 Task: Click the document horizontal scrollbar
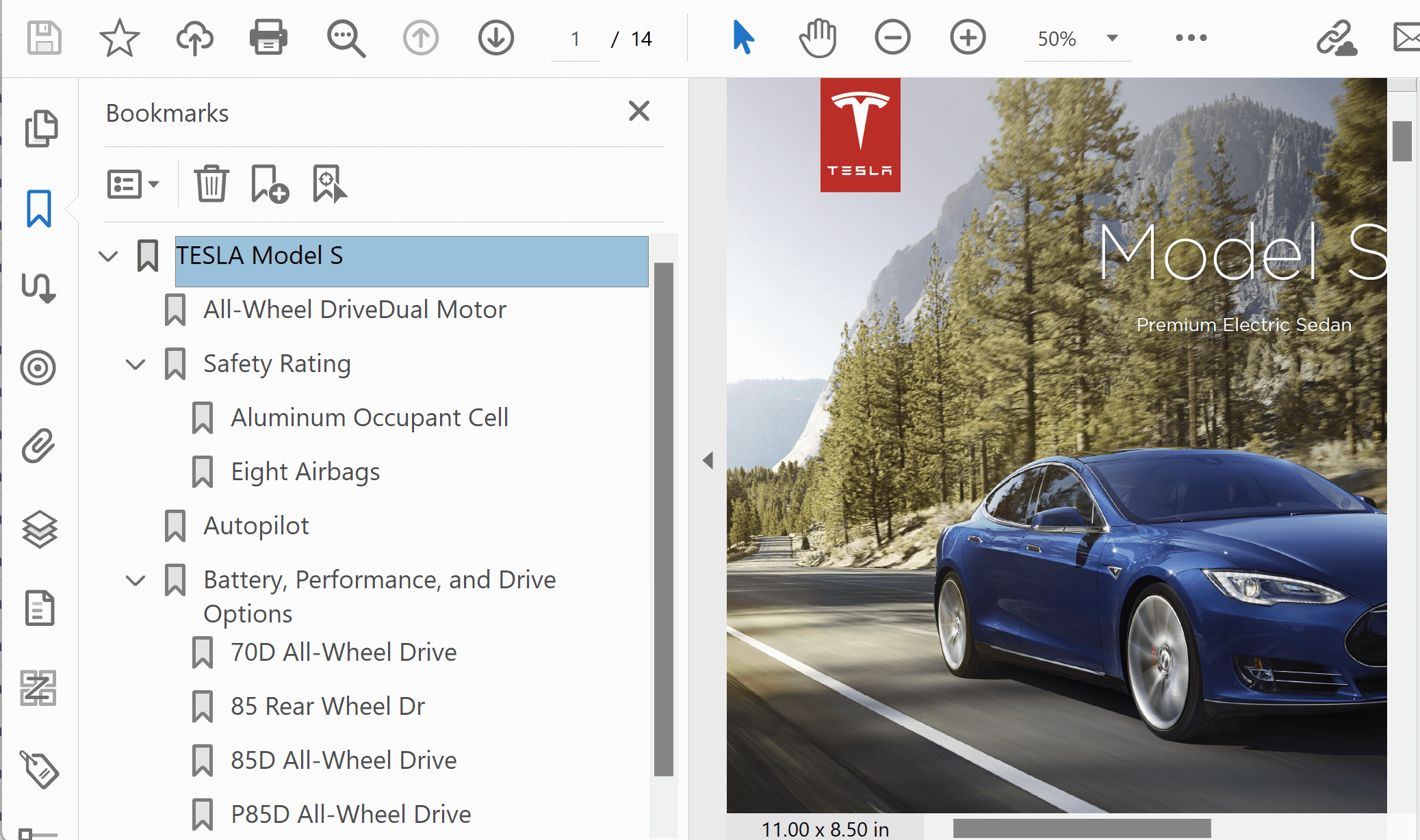tap(1081, 828)
